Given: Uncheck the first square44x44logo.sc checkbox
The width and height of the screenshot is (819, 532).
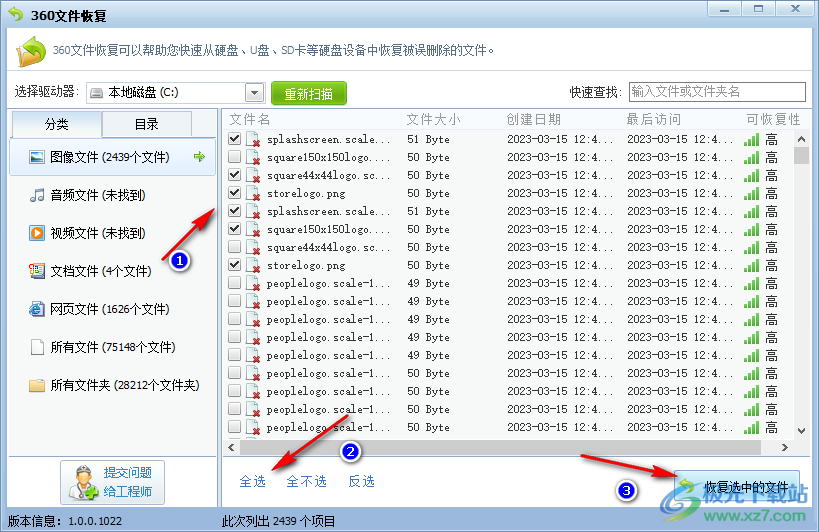Looking at the screenshot, I should click(235, 175).
